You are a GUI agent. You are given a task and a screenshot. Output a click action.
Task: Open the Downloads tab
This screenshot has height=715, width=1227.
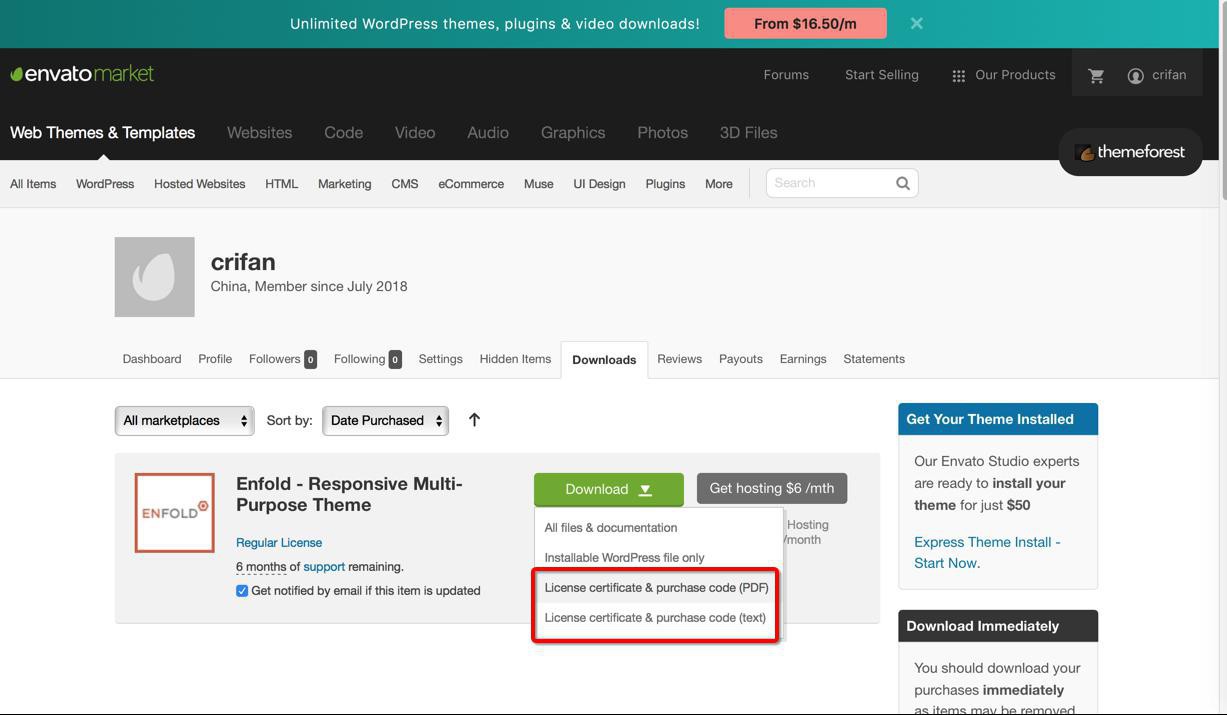coord(604,360)
